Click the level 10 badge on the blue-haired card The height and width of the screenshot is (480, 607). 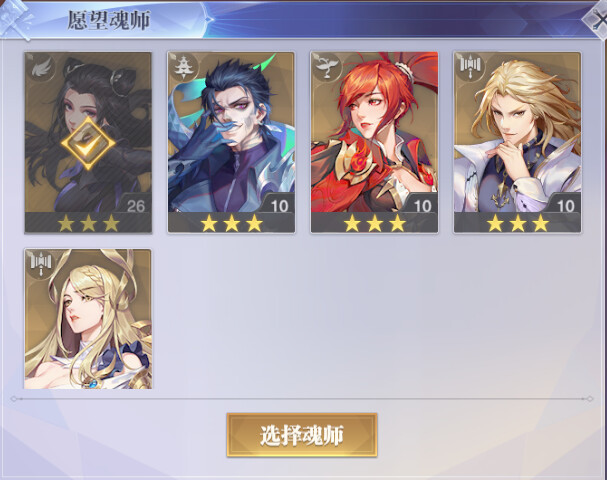(x=279, y=205)
